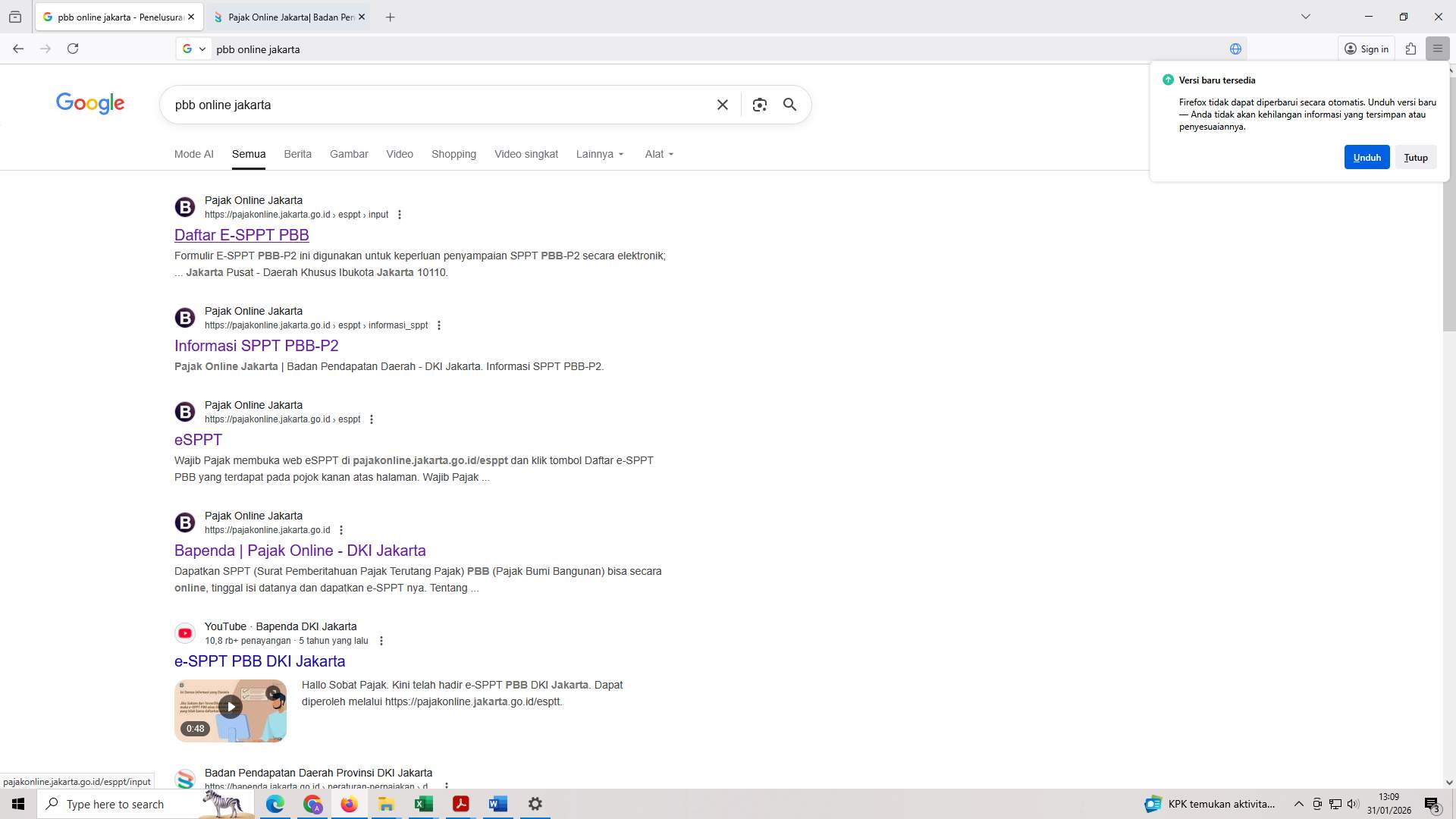Open the search engine selector in address bar
Screen dimensions: 1456x819
[x=194, y=49]
